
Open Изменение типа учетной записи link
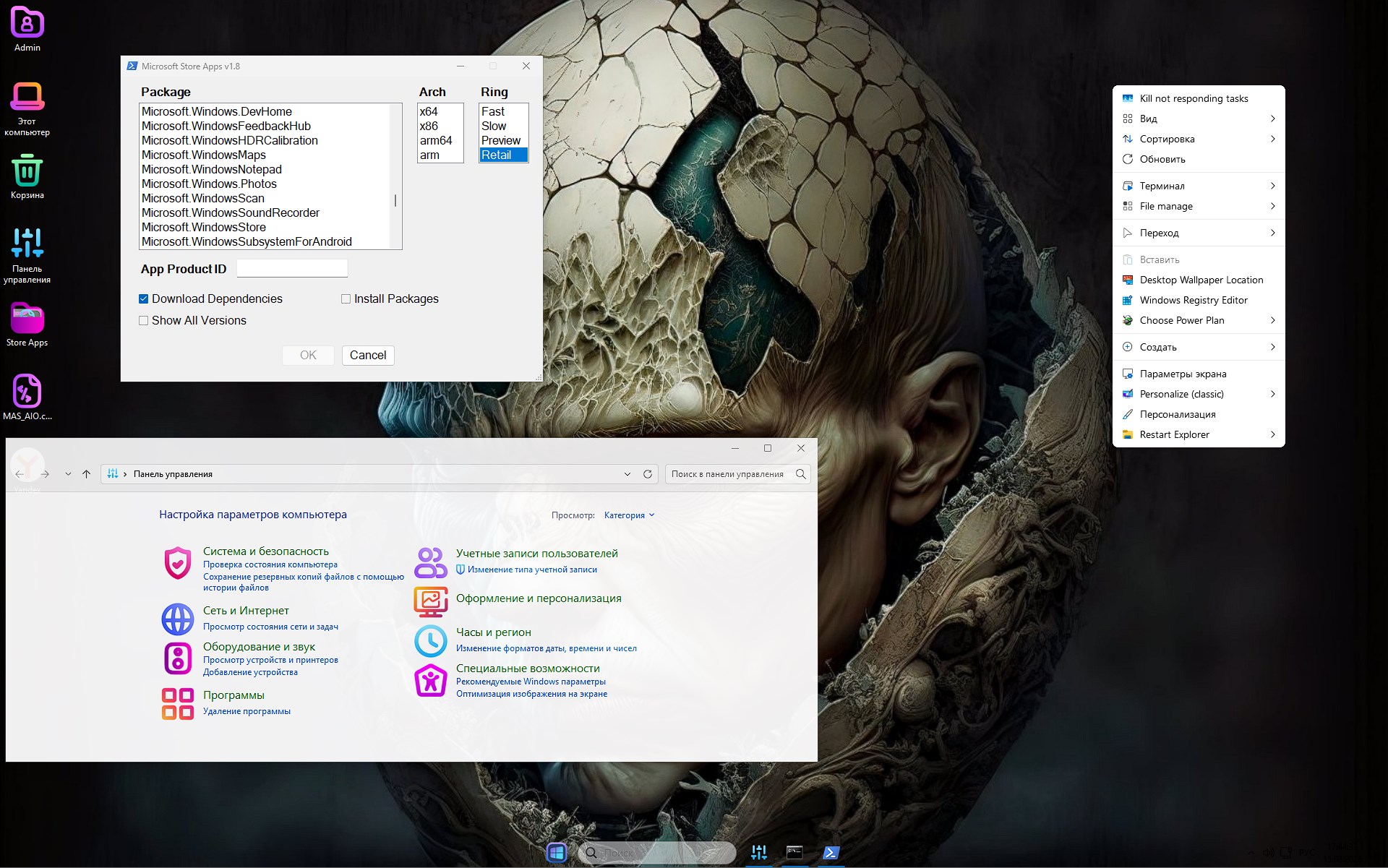click(533, 570)
